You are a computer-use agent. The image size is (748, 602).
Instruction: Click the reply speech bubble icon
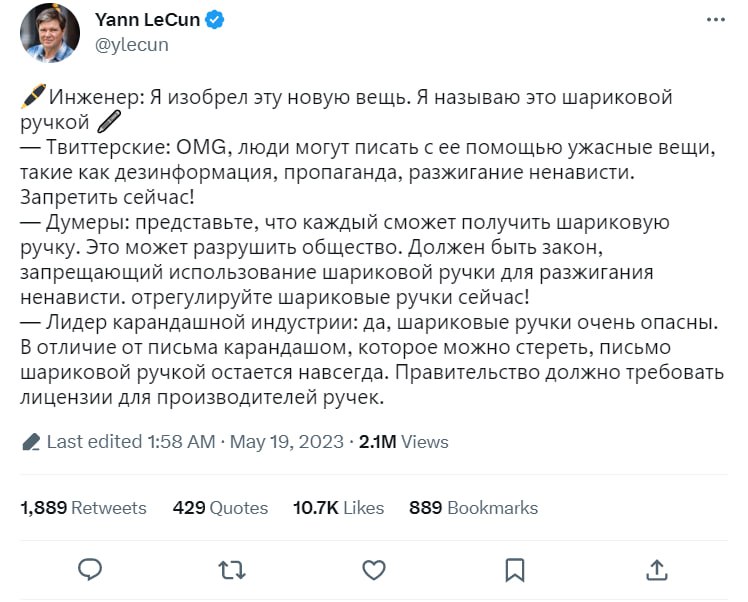(x=90, y=569)
